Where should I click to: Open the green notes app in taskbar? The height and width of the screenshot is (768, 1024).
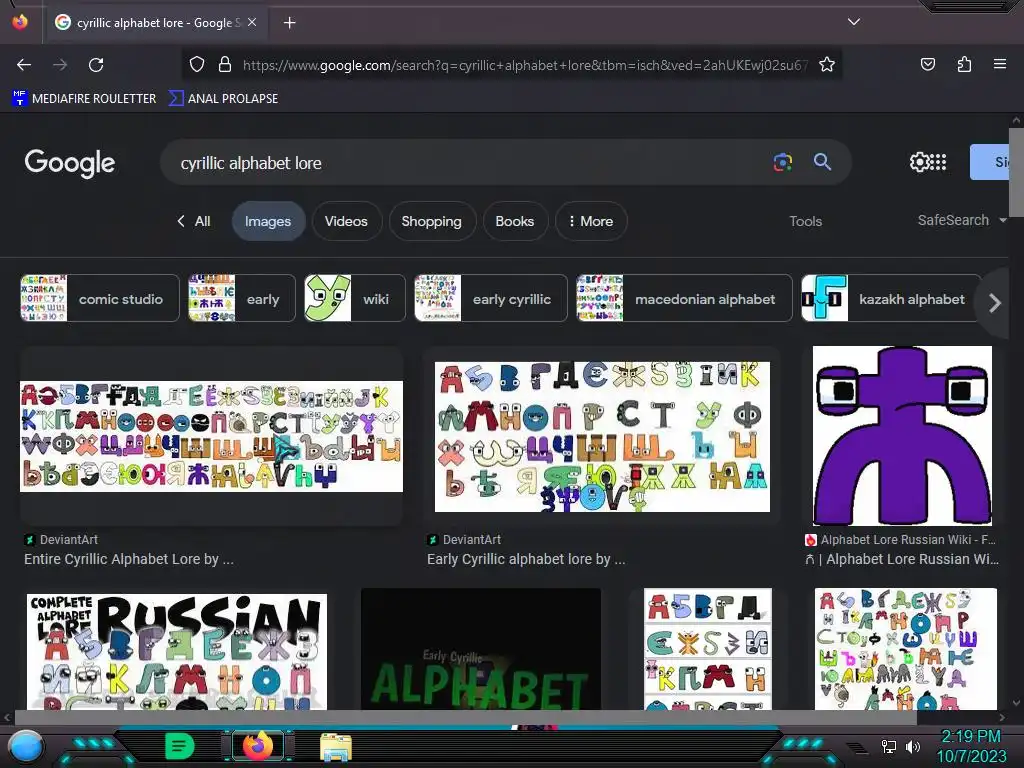pyautogui.click(x=179, y=746)
